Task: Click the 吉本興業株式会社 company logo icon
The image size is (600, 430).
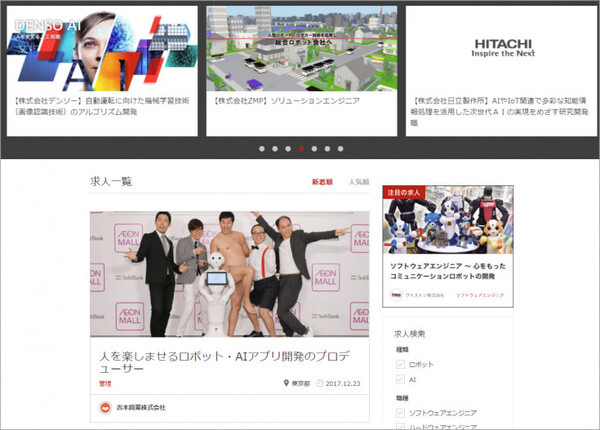Action: click(105, 408)
